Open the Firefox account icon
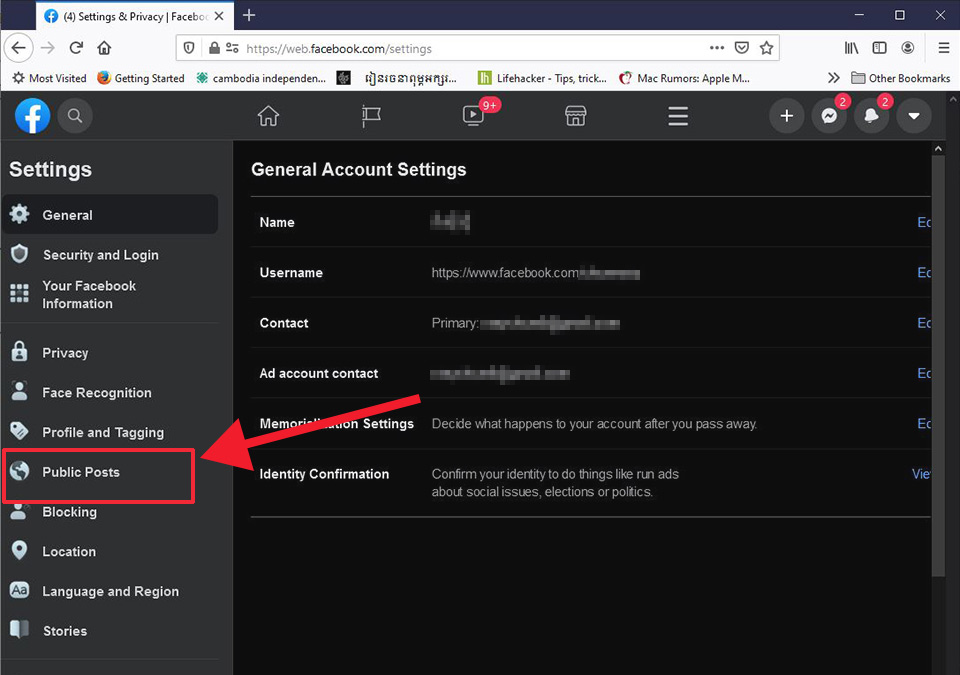The height and width of the screenshot is (675, 960). tap(908, 48)
